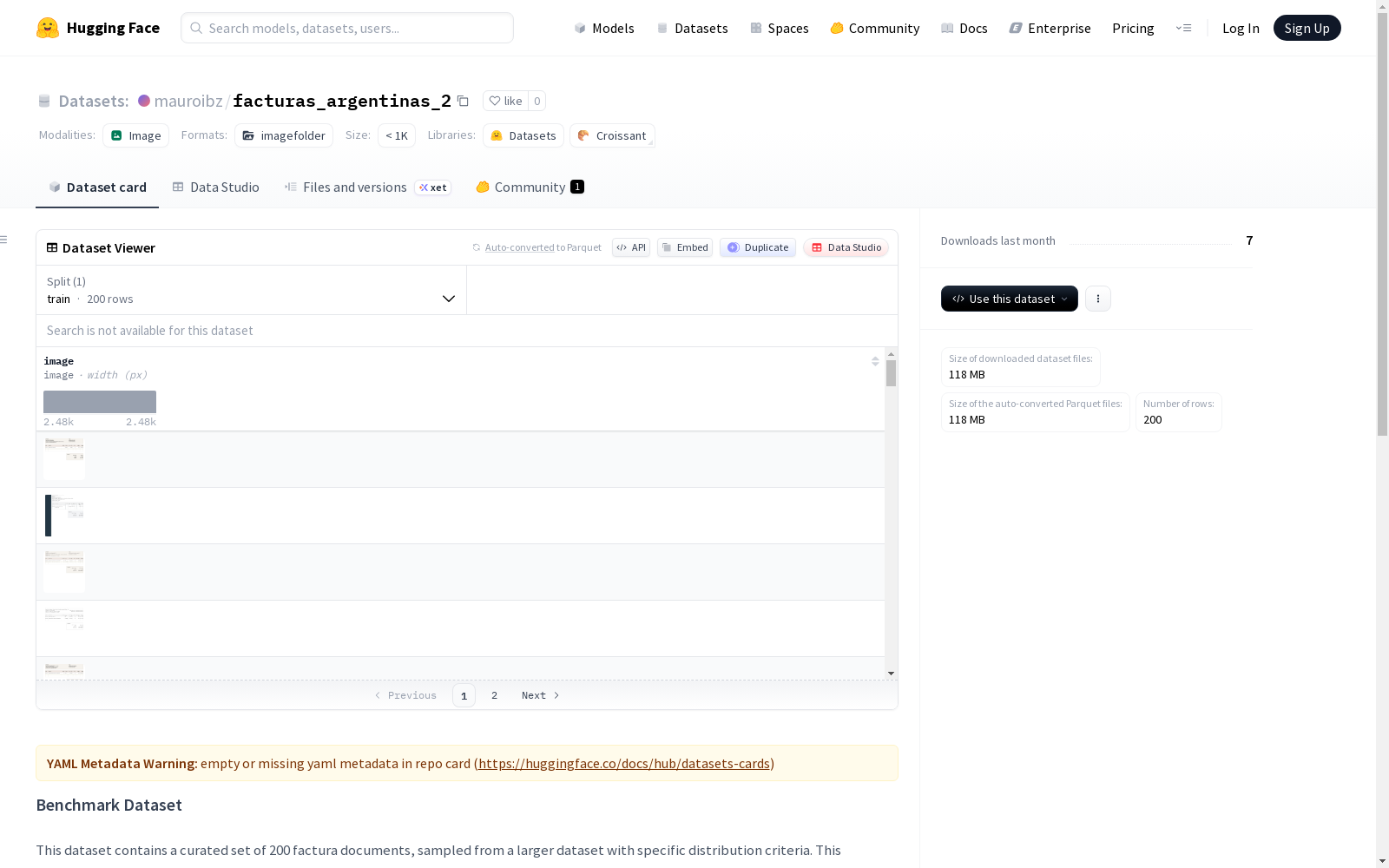1389x868 pixels.
Task: Click the Datasets: breadcrumb label
Action: click(x=93, y=101)
